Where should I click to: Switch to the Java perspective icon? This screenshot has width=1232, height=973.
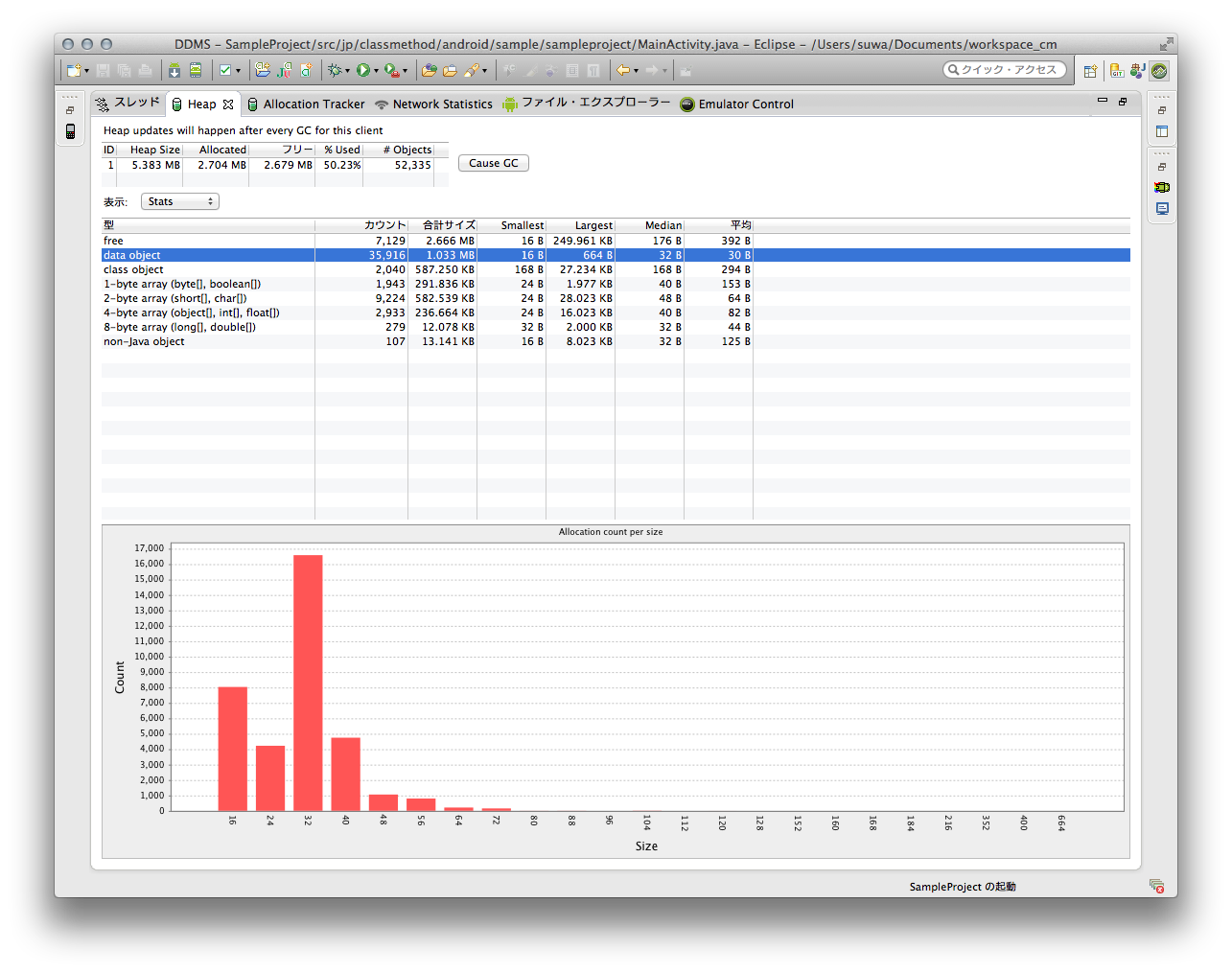[x=1137, y=70]
